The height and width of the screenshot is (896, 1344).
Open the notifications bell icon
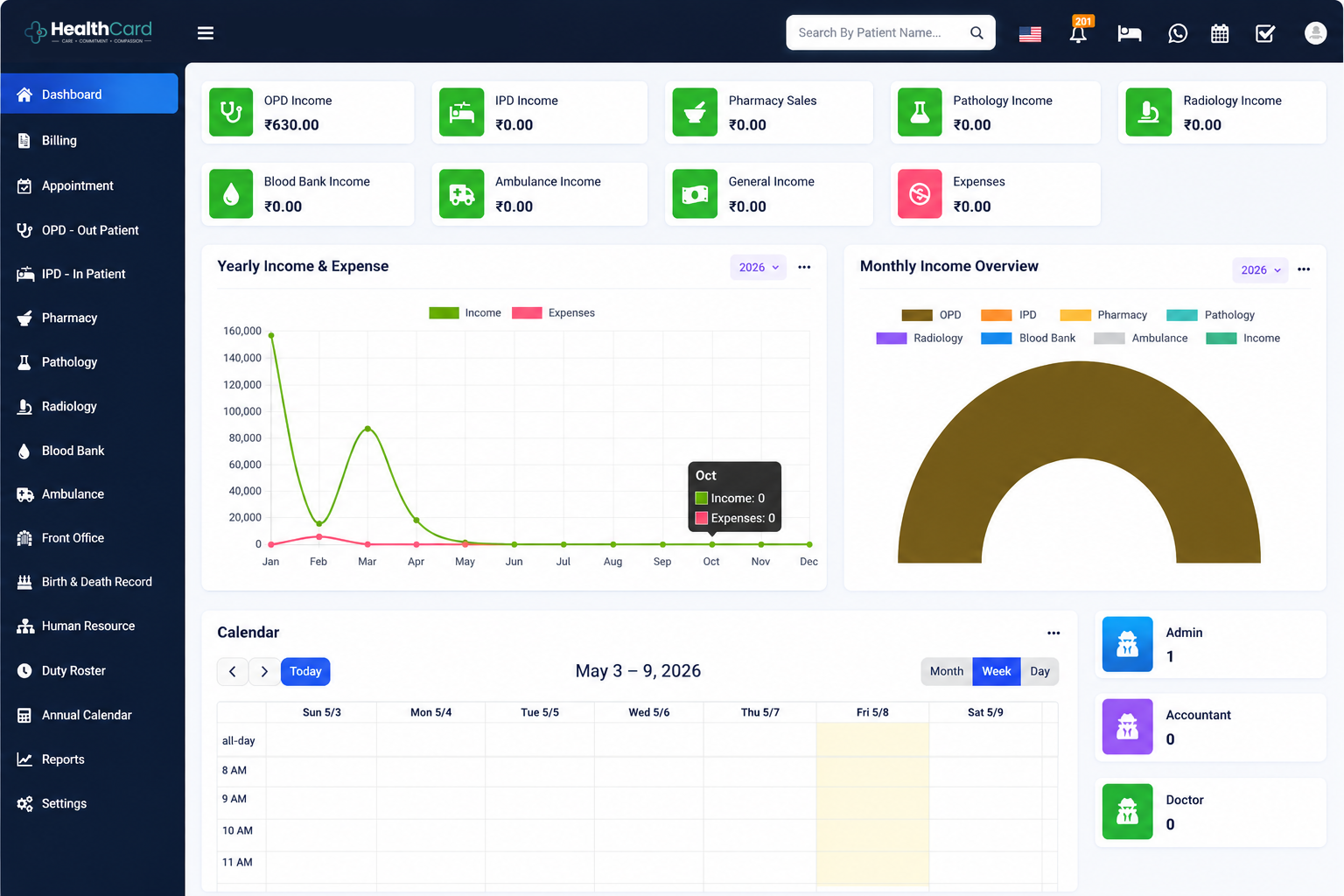pos(1078,33)
